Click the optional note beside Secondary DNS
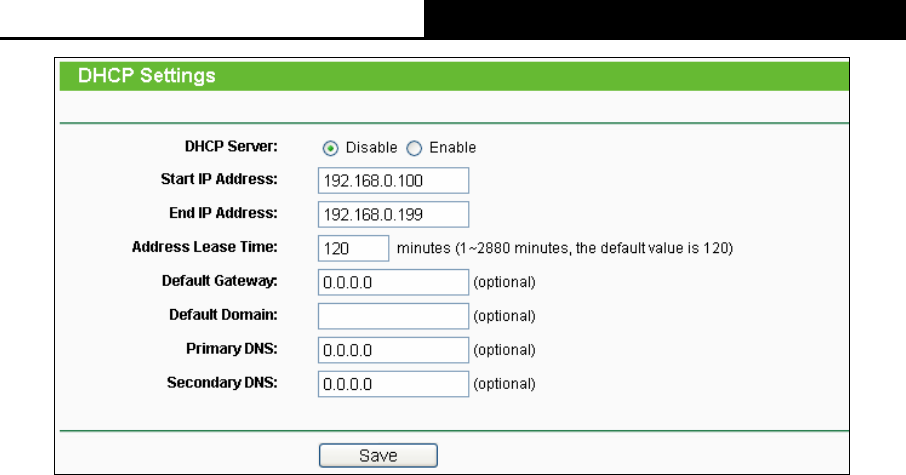Viewport: 906px width, 475px height. [504, 384]
